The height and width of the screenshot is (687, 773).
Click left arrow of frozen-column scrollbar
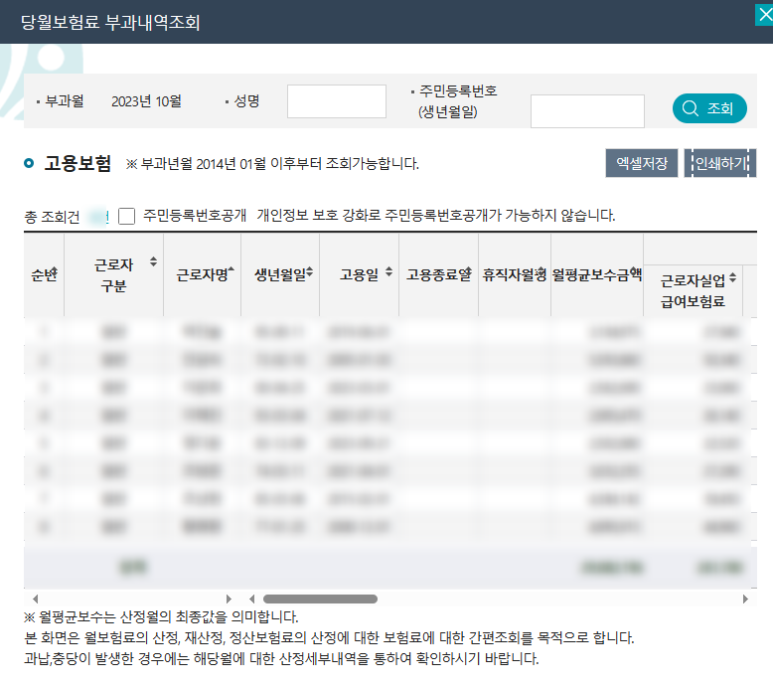coord(35,599)
